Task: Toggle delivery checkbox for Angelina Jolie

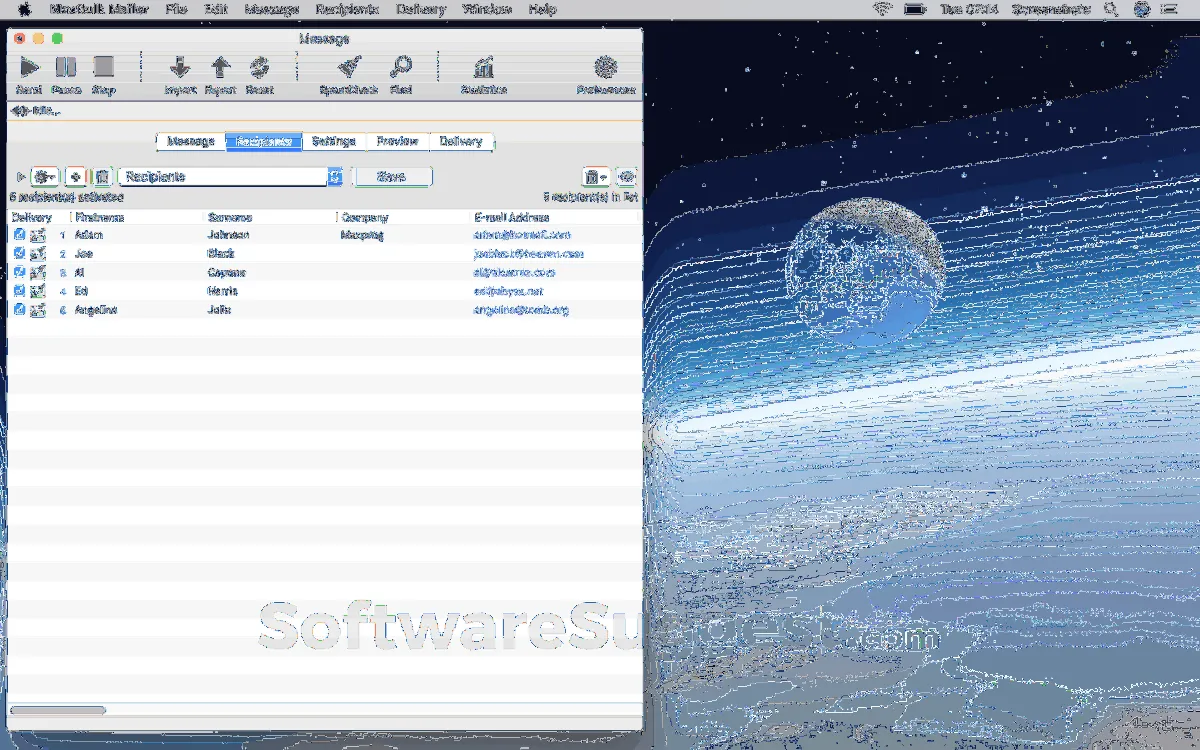Action: tap(19, 310)
